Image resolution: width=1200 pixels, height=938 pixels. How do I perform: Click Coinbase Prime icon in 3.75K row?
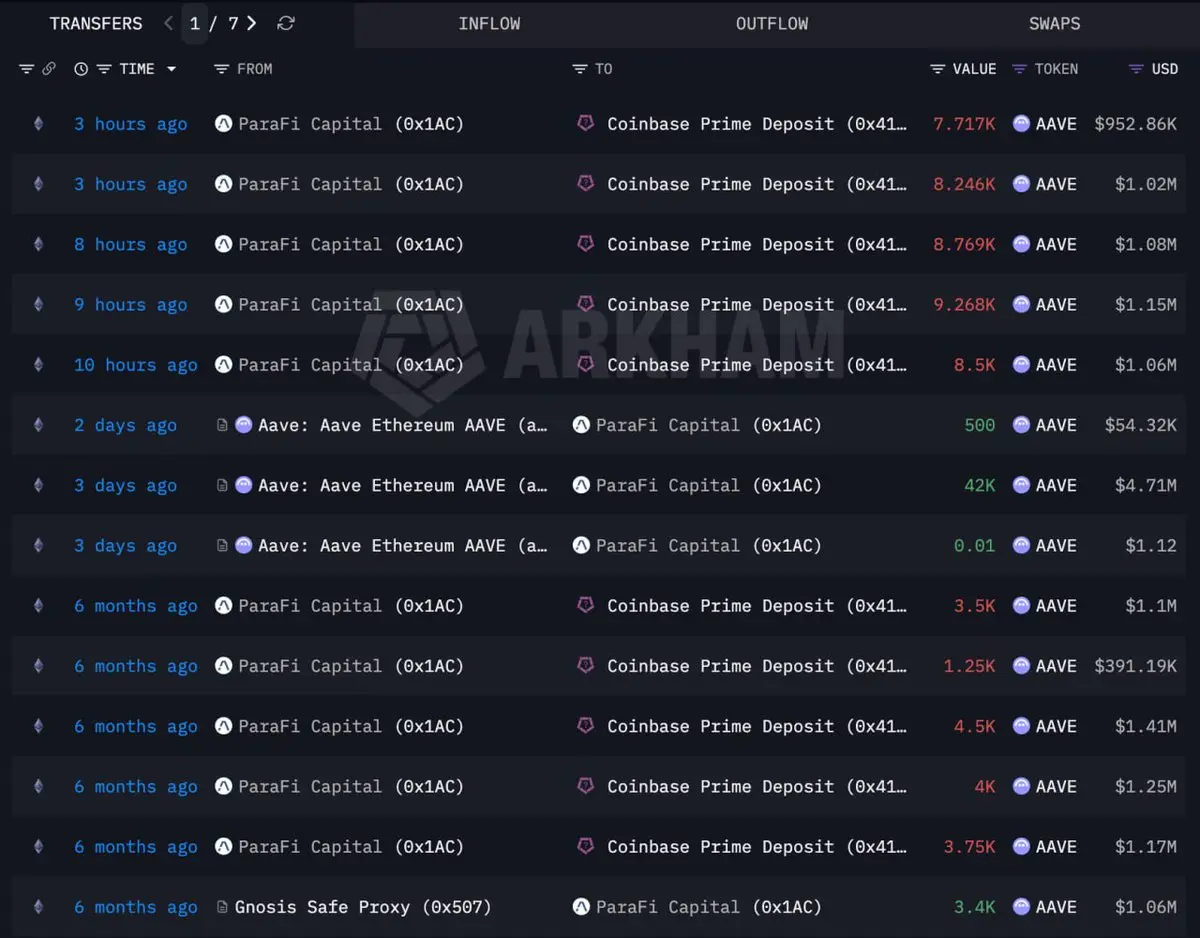[x=586, y=847]
